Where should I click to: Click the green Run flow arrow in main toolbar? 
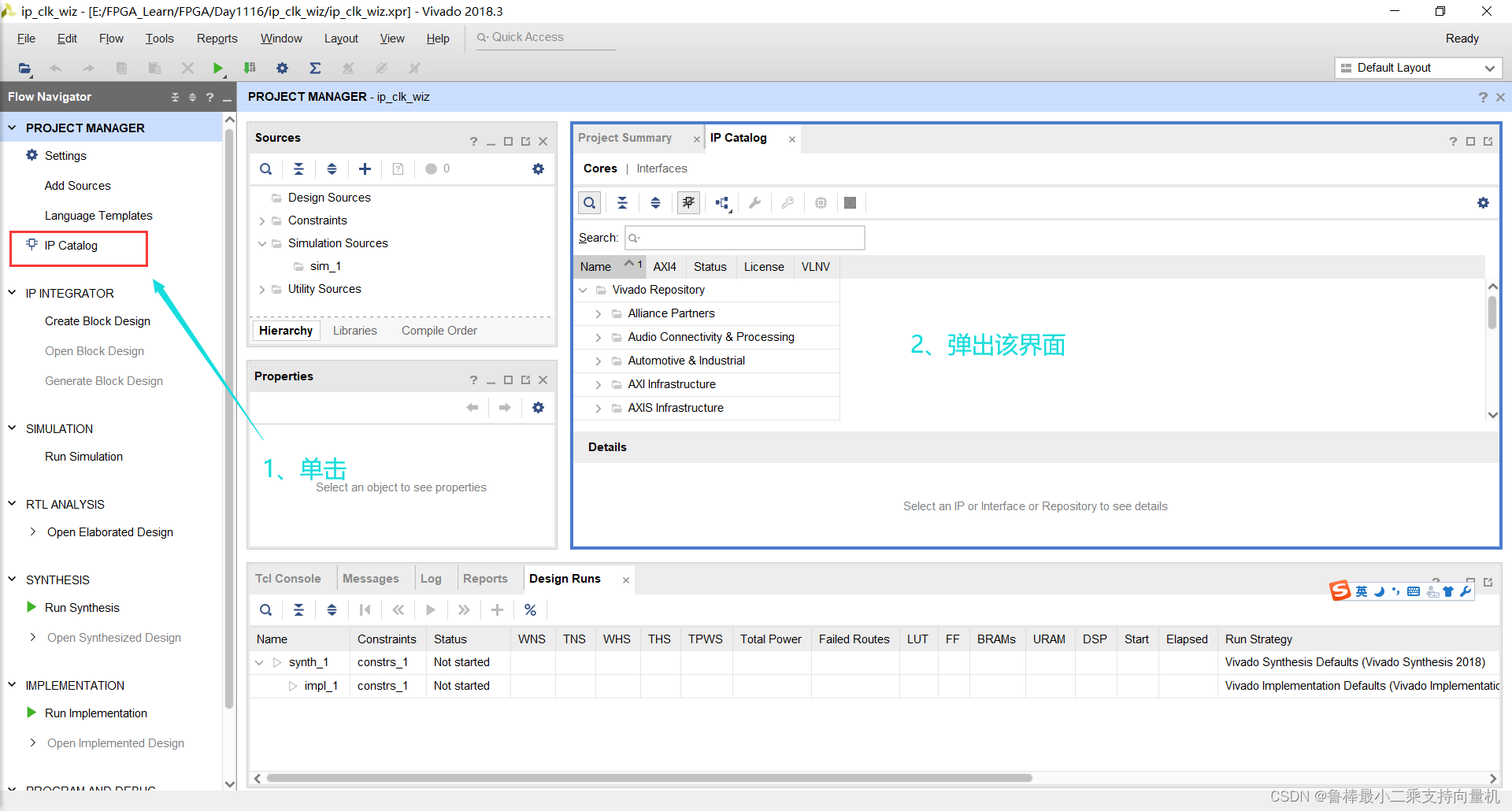click(x=218, y=69)
